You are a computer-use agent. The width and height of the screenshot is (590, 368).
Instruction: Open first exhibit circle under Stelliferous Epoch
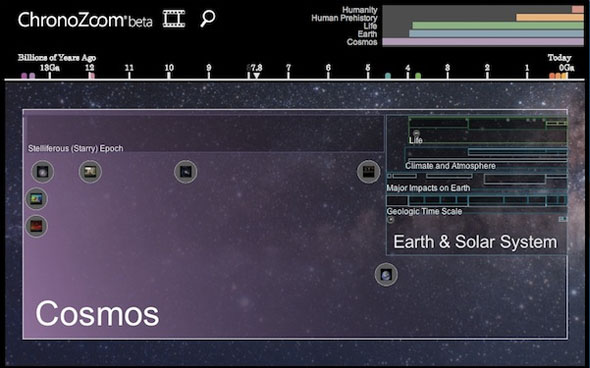43,172
